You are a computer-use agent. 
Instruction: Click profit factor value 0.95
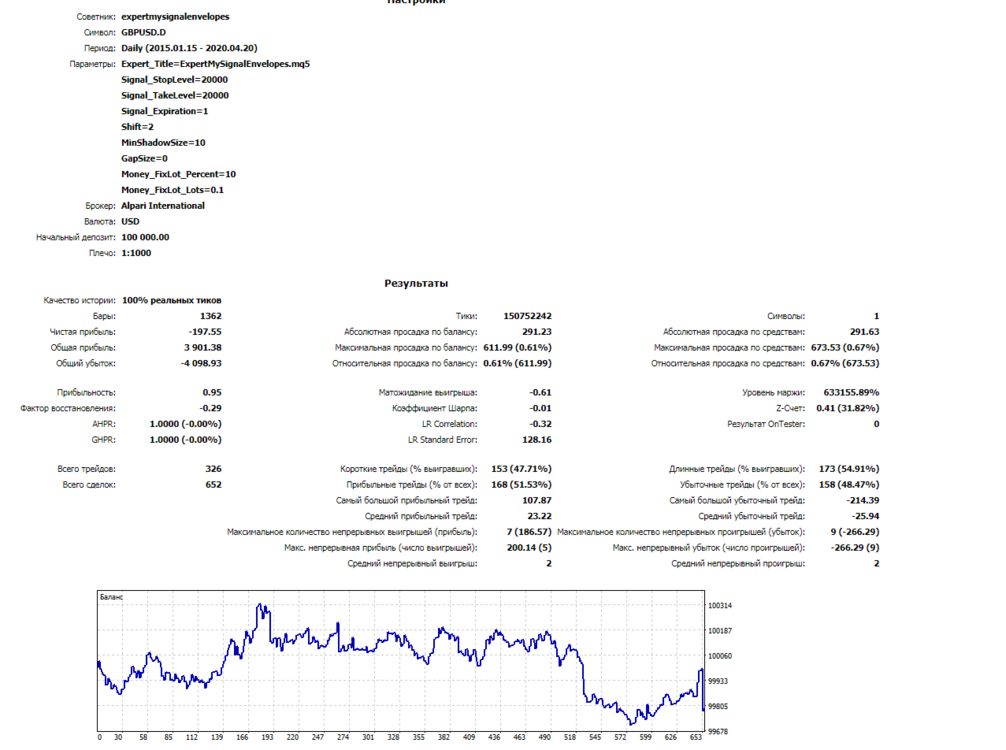(x=212, y=392)
